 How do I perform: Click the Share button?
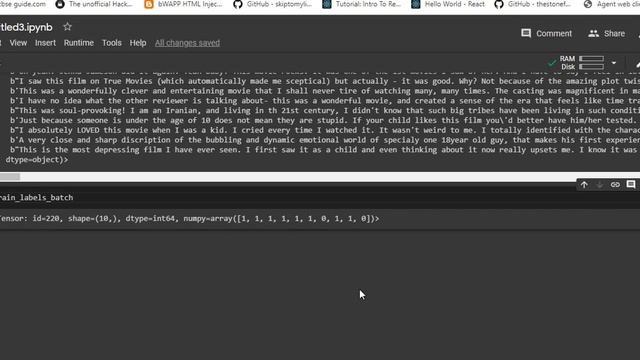click(607, 33)
